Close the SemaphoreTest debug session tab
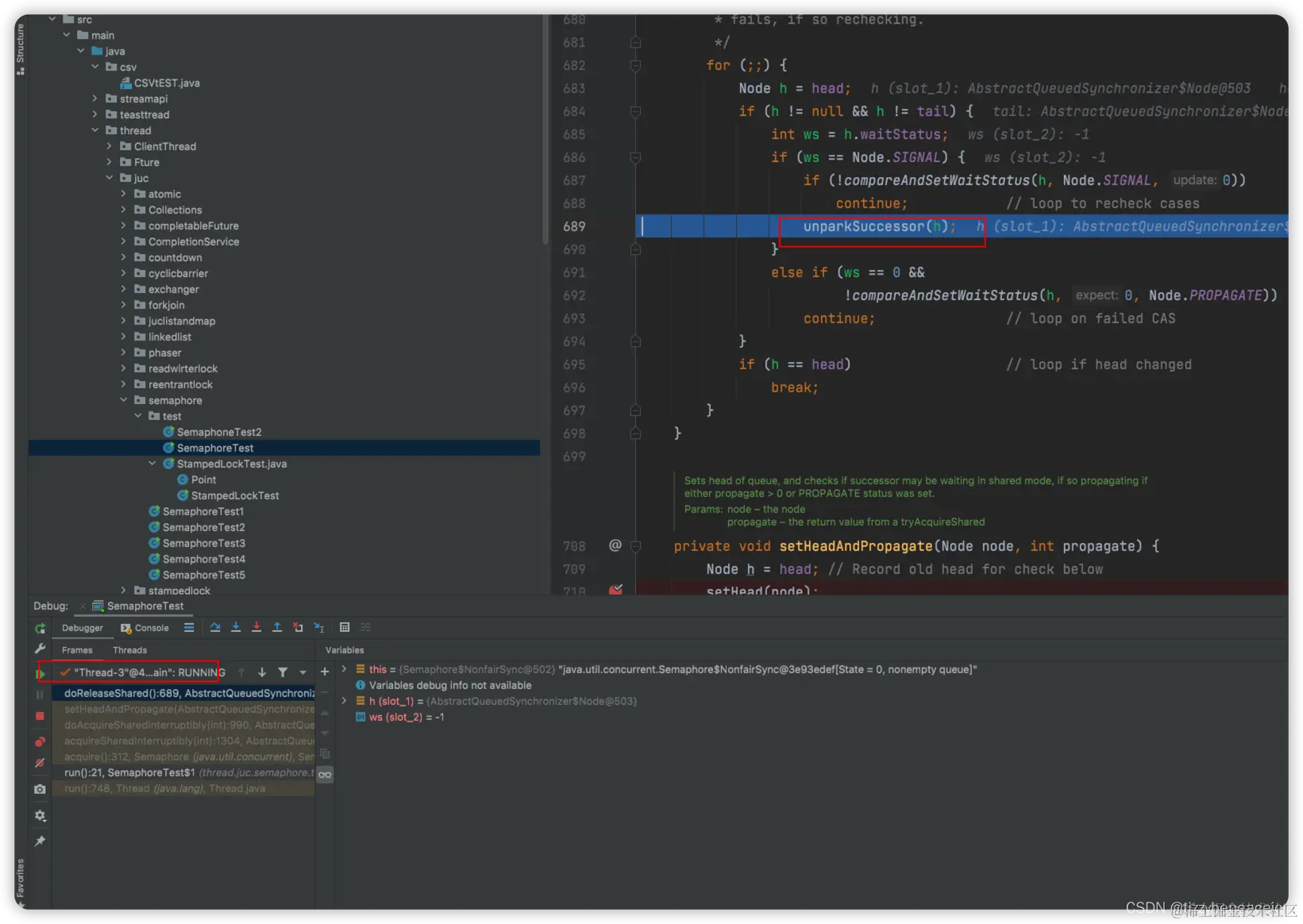The height and width of the screenshot is (924, 1303). [x=83, y=606]
